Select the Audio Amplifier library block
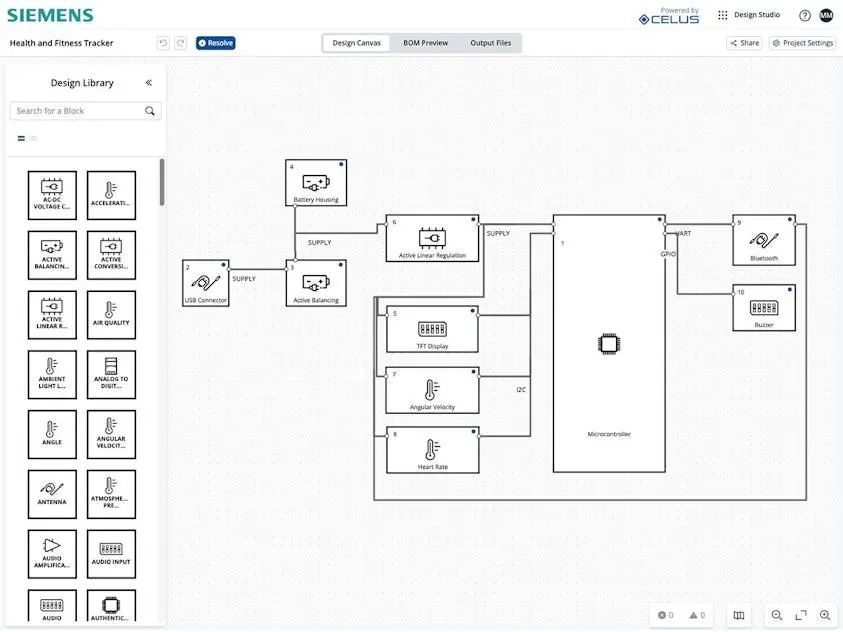This screenshot has width=843, height=632. click(x=52, y=554)
